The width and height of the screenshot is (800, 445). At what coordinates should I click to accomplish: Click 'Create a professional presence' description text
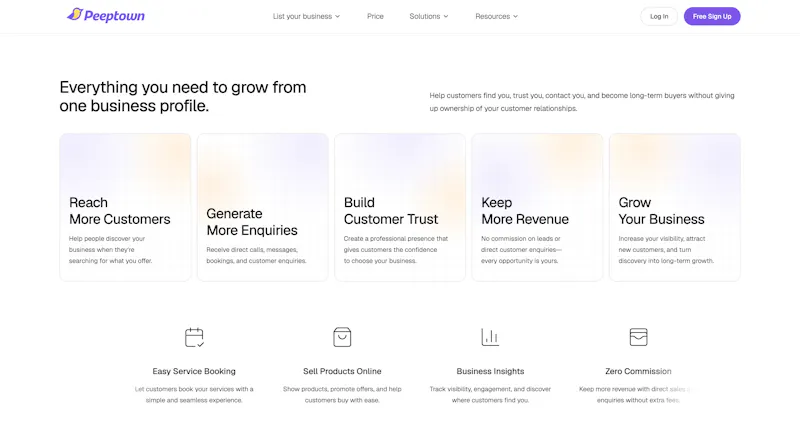click(395, 250)
